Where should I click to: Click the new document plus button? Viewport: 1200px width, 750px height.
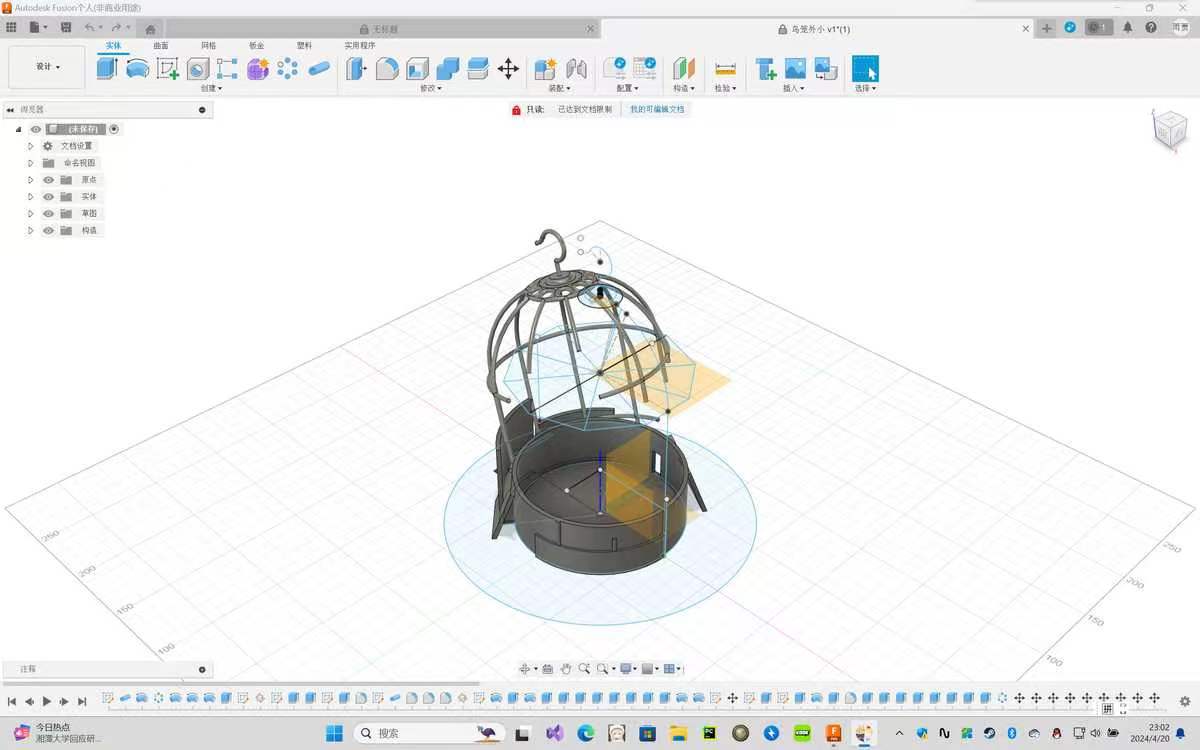pos(1047,28)
